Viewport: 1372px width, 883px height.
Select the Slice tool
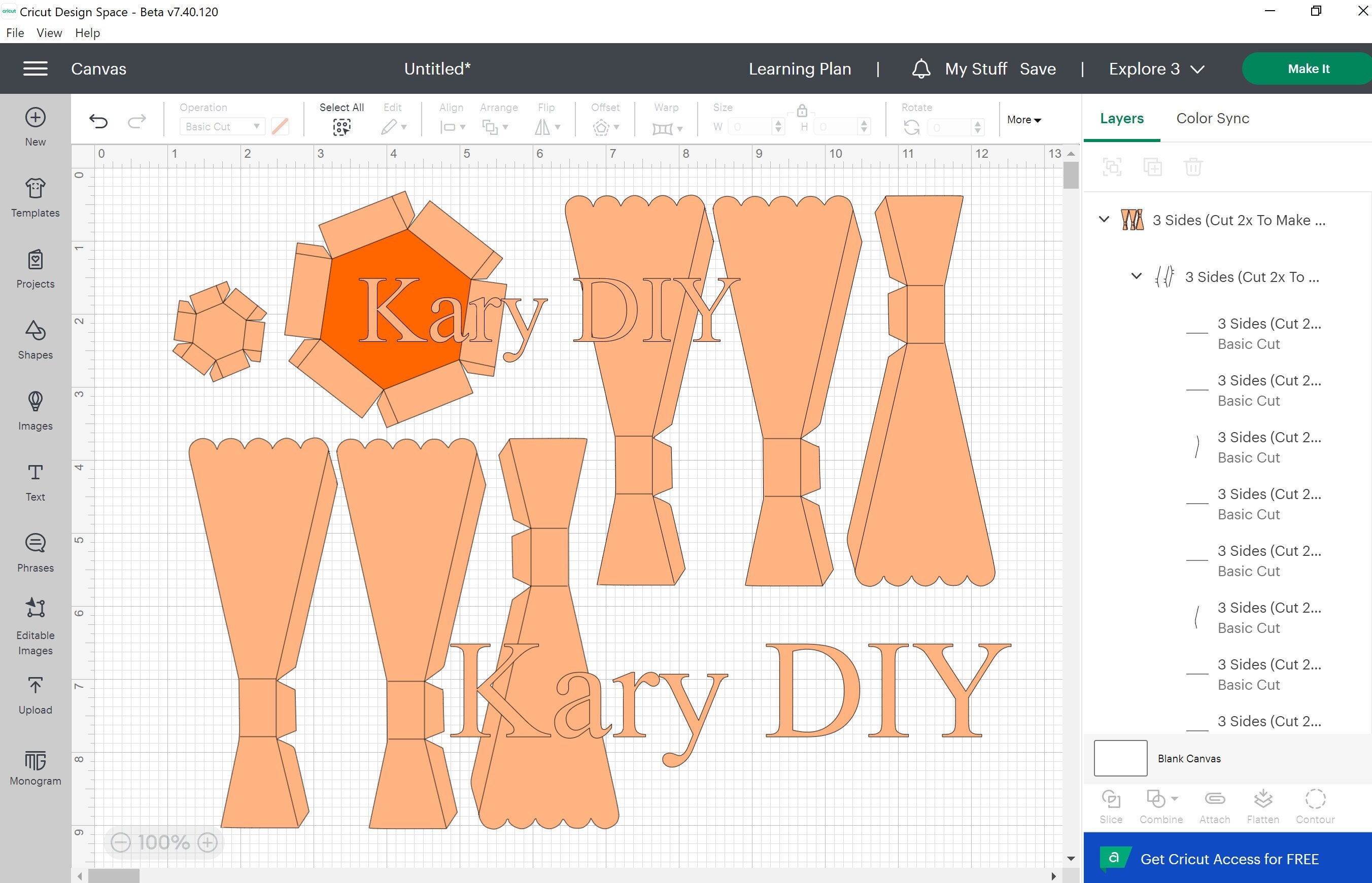pos(1111,804)
